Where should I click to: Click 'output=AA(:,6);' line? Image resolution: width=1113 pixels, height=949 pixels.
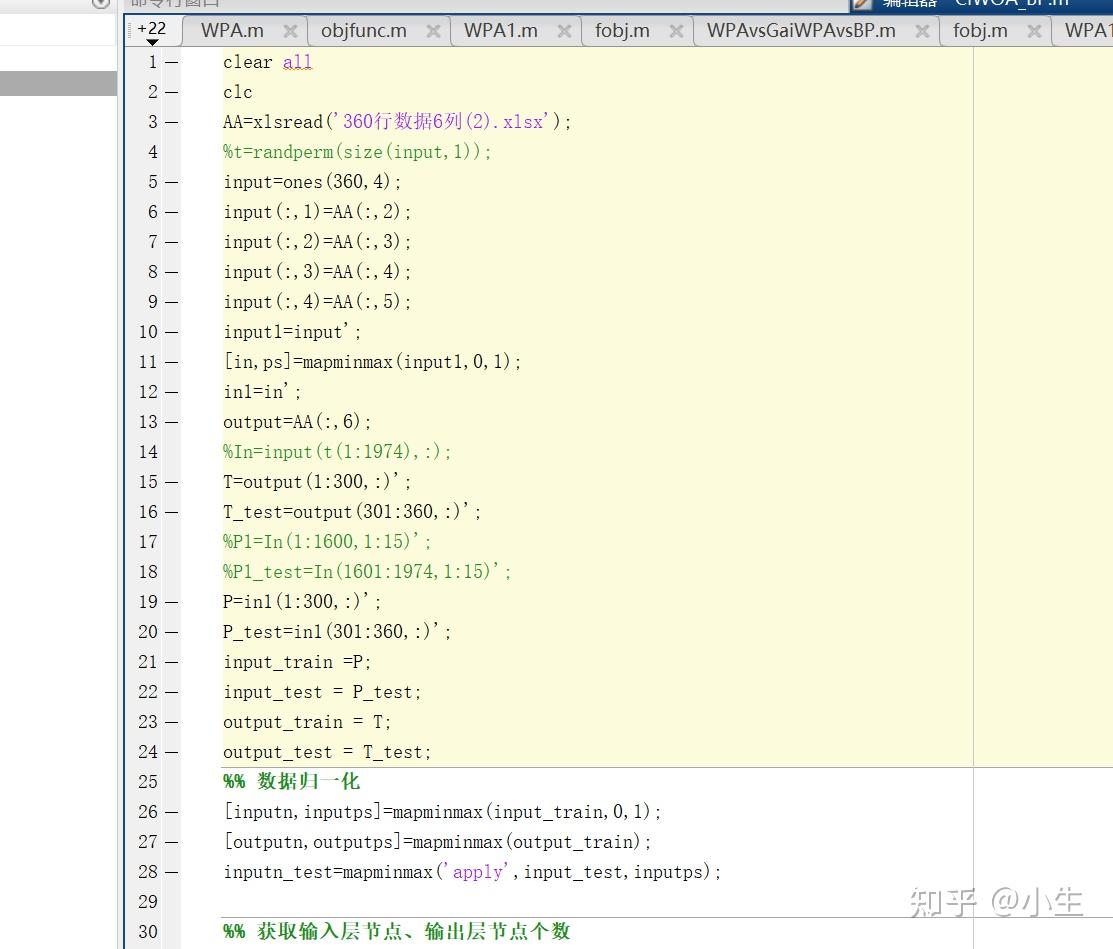point(297,422)
